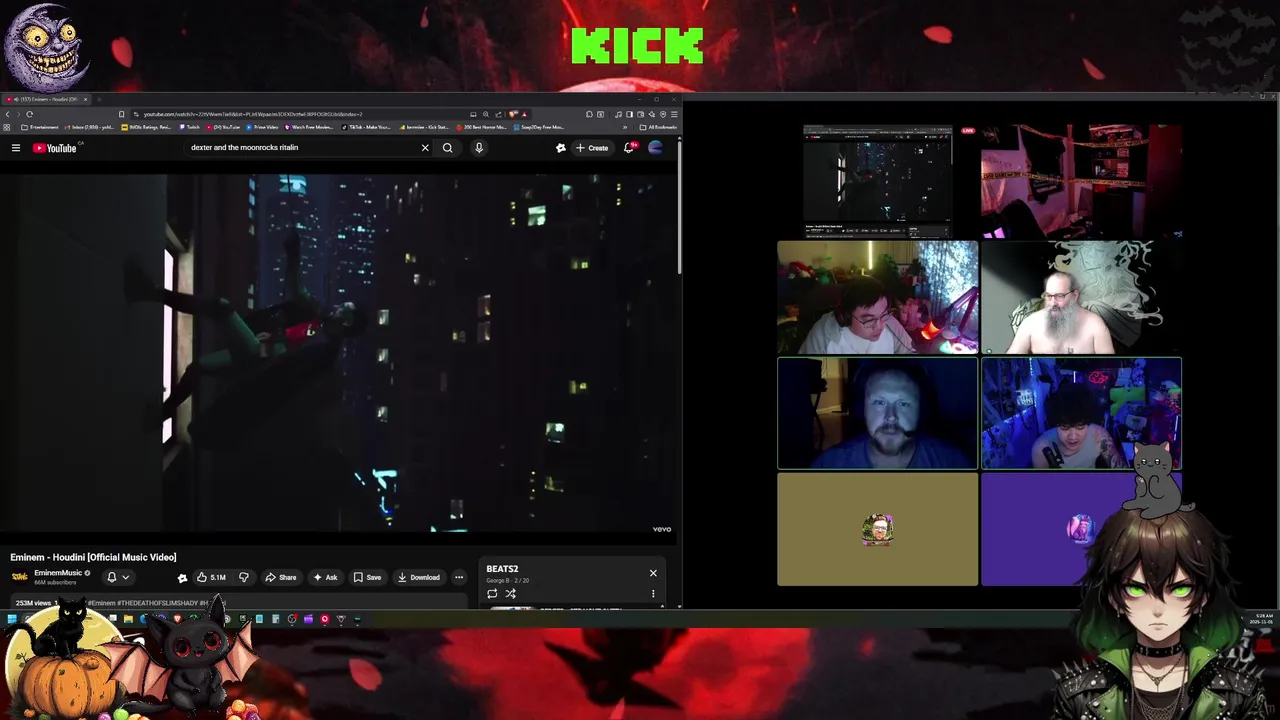Open YouTube notifications bell

tap(629, 148)
